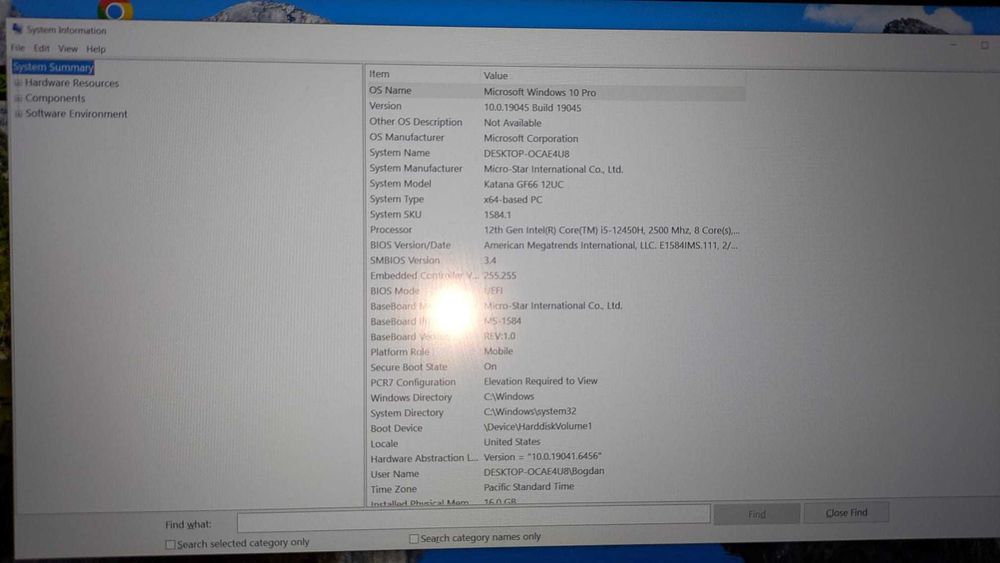Click the value \Device\HarddiskVolume1
Image resolution: width=1000 pixels, height=563 pixels.
pyautogui.click(x=538, y=426)
